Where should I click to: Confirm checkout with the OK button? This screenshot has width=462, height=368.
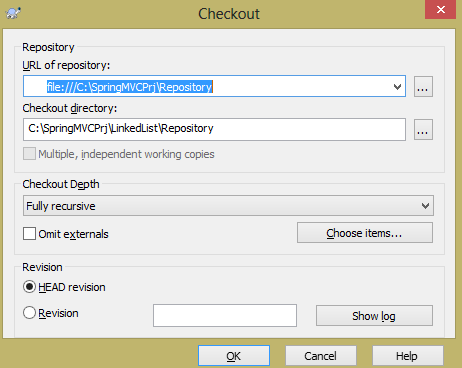click(234, 356)
